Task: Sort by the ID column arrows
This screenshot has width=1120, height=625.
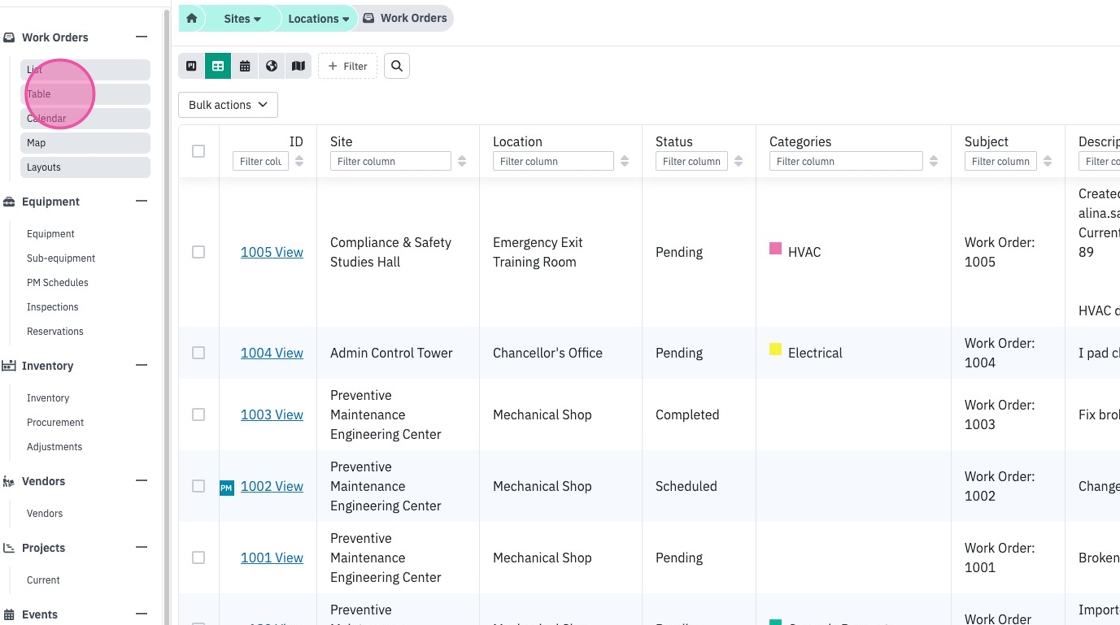Action: [x=299, y=161]
